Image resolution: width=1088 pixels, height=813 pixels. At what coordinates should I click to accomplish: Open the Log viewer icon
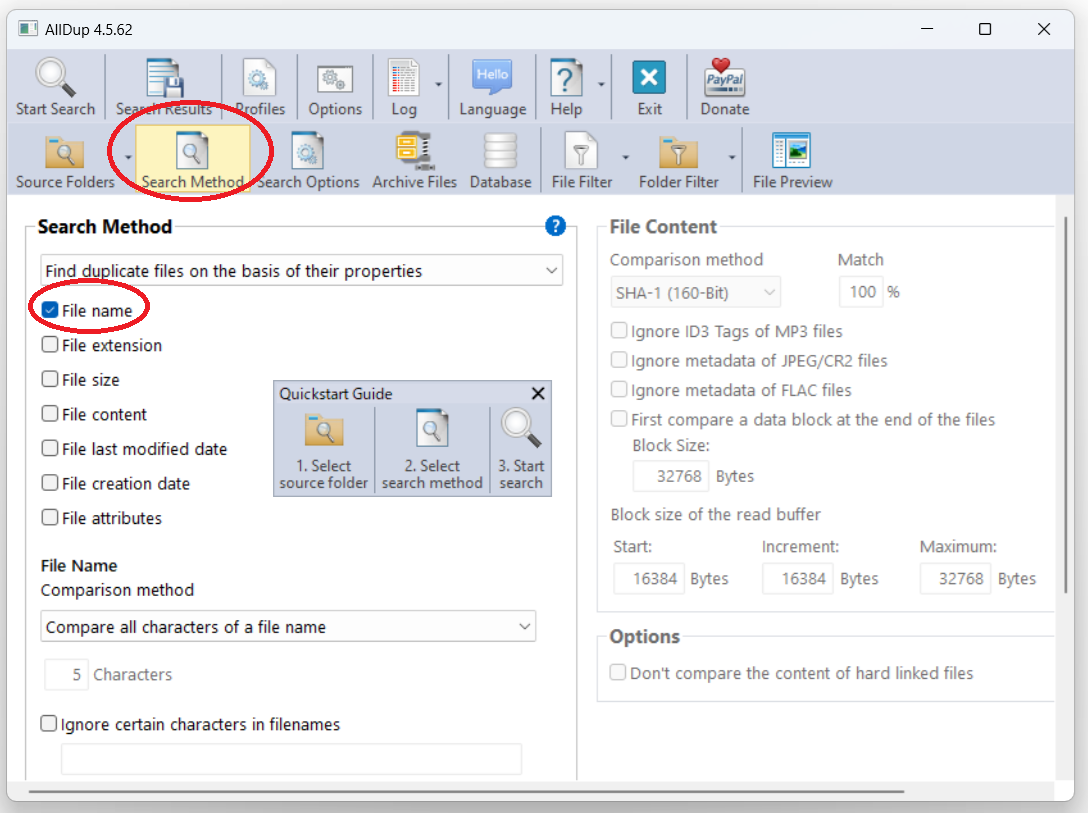[x=403, y=80]
